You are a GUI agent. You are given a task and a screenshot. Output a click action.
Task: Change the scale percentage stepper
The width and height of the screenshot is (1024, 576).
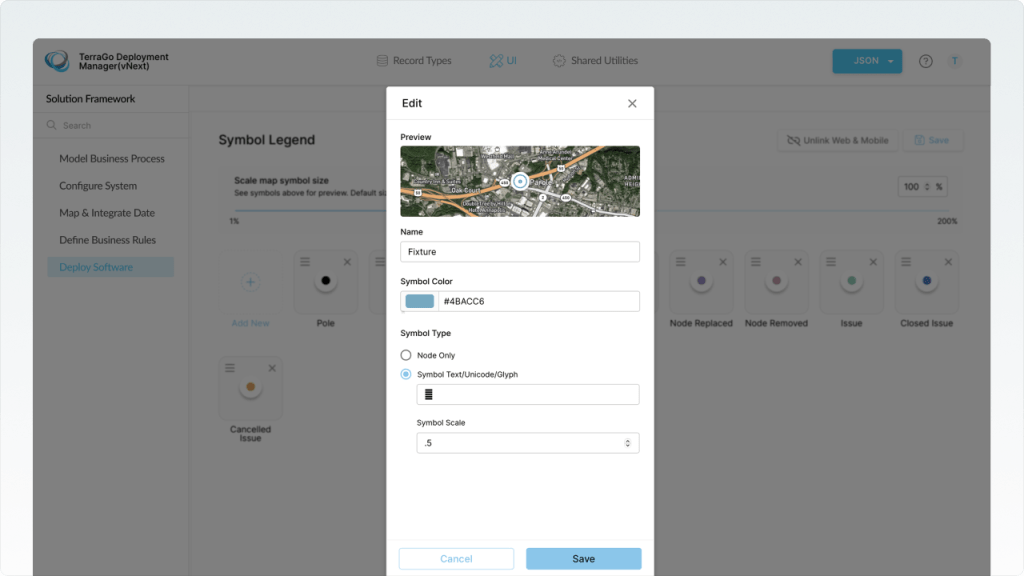click(926, 187)
